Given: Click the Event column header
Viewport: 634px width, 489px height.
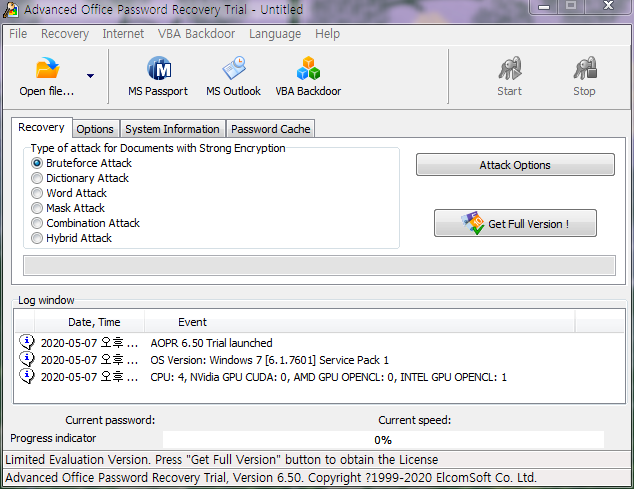Looking at the screenshot, I should tap(359, 322).
